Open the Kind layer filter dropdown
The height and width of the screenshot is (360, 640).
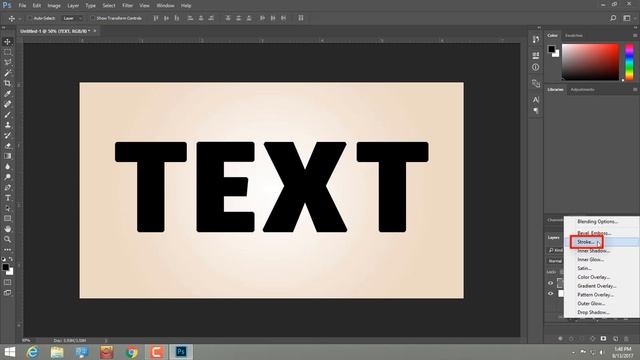point(556,250)
